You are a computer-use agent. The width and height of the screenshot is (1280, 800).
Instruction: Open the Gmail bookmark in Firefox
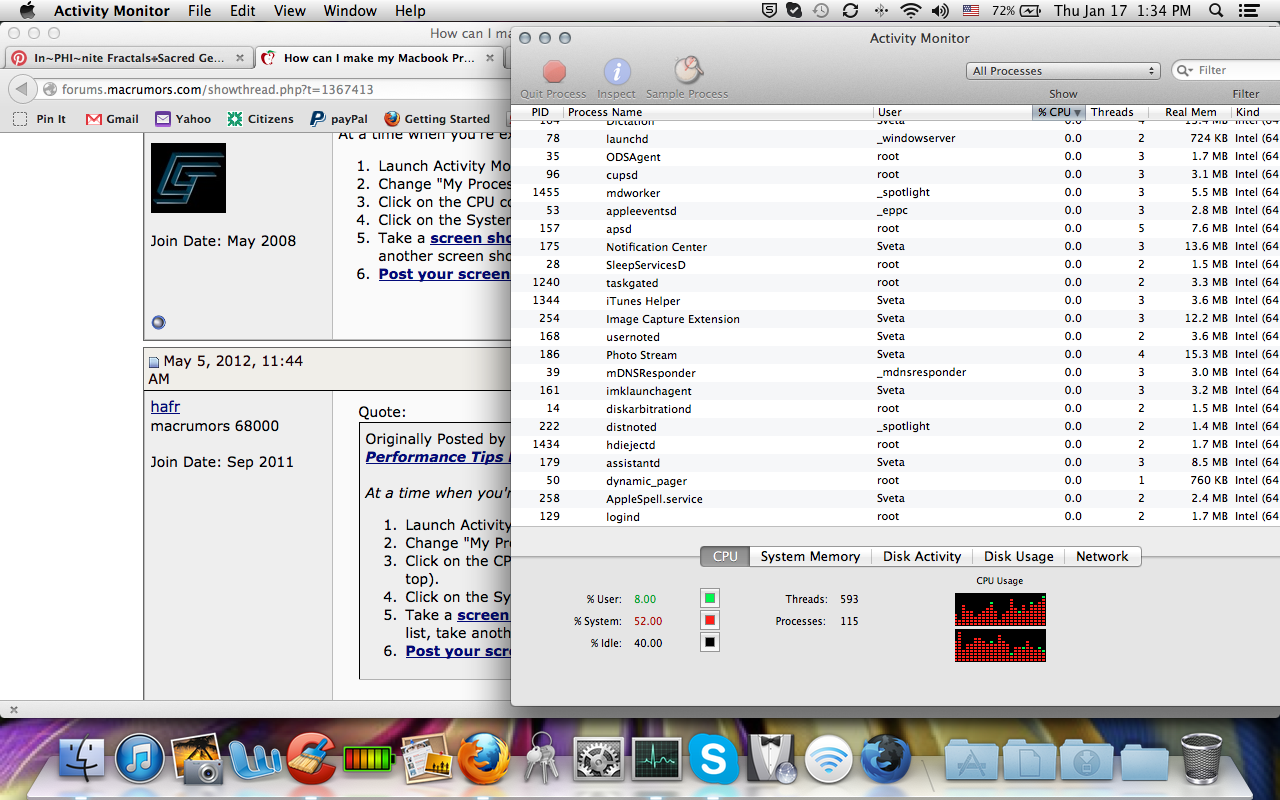tap(112, 119)
